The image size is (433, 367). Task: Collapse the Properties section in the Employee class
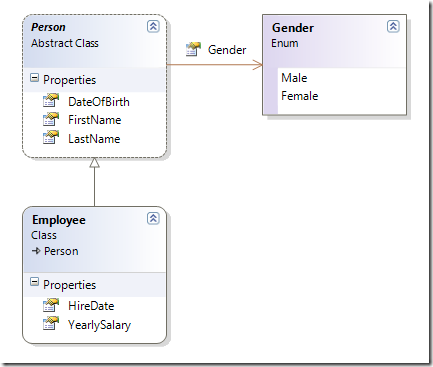coord(34,282)
